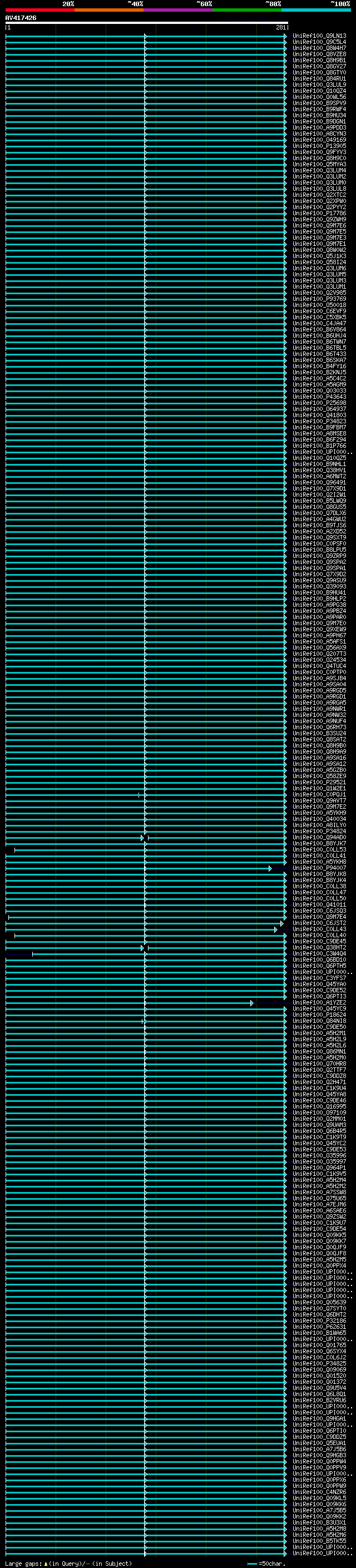Select hit label UniRef100_Q3LUL9
Image resolution: width=356 pixels, height=1568 pixels.
coord(319,85)
